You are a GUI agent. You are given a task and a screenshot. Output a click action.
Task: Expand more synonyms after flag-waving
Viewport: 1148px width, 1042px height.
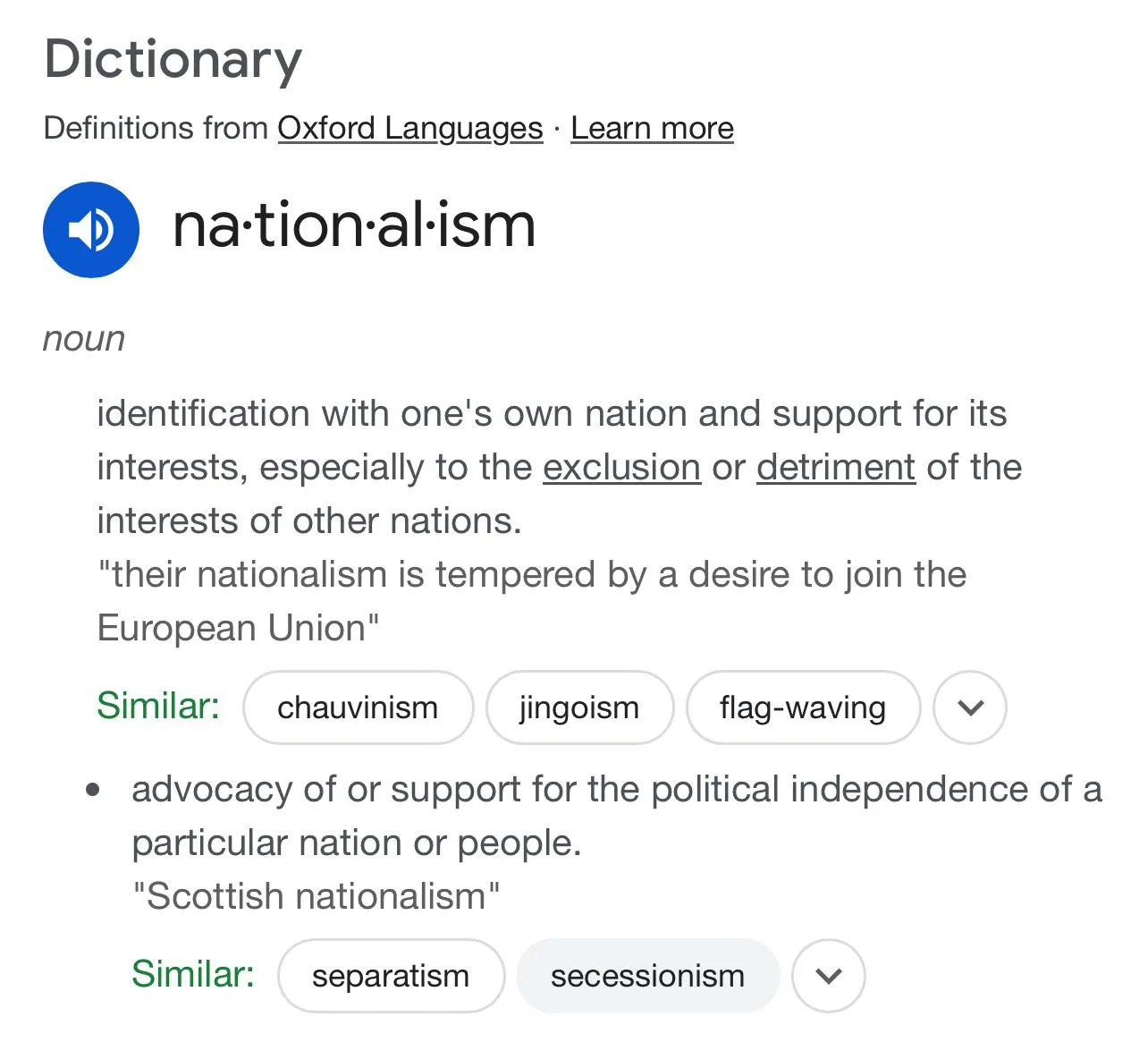pos(970,707)
